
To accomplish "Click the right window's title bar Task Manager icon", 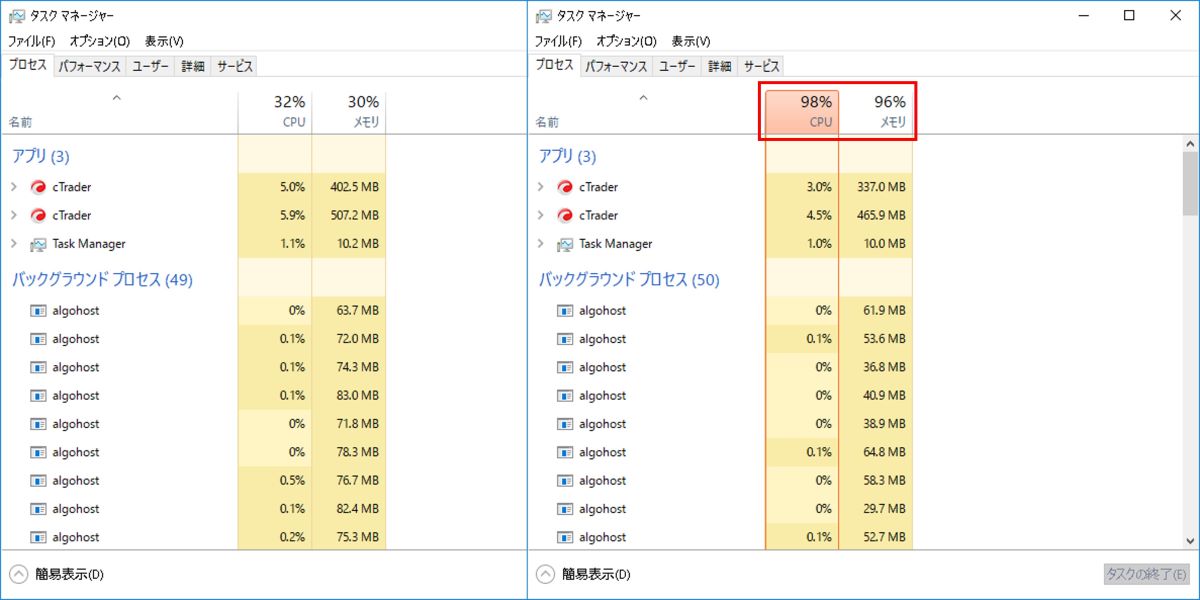I will [x=543, y=16].
